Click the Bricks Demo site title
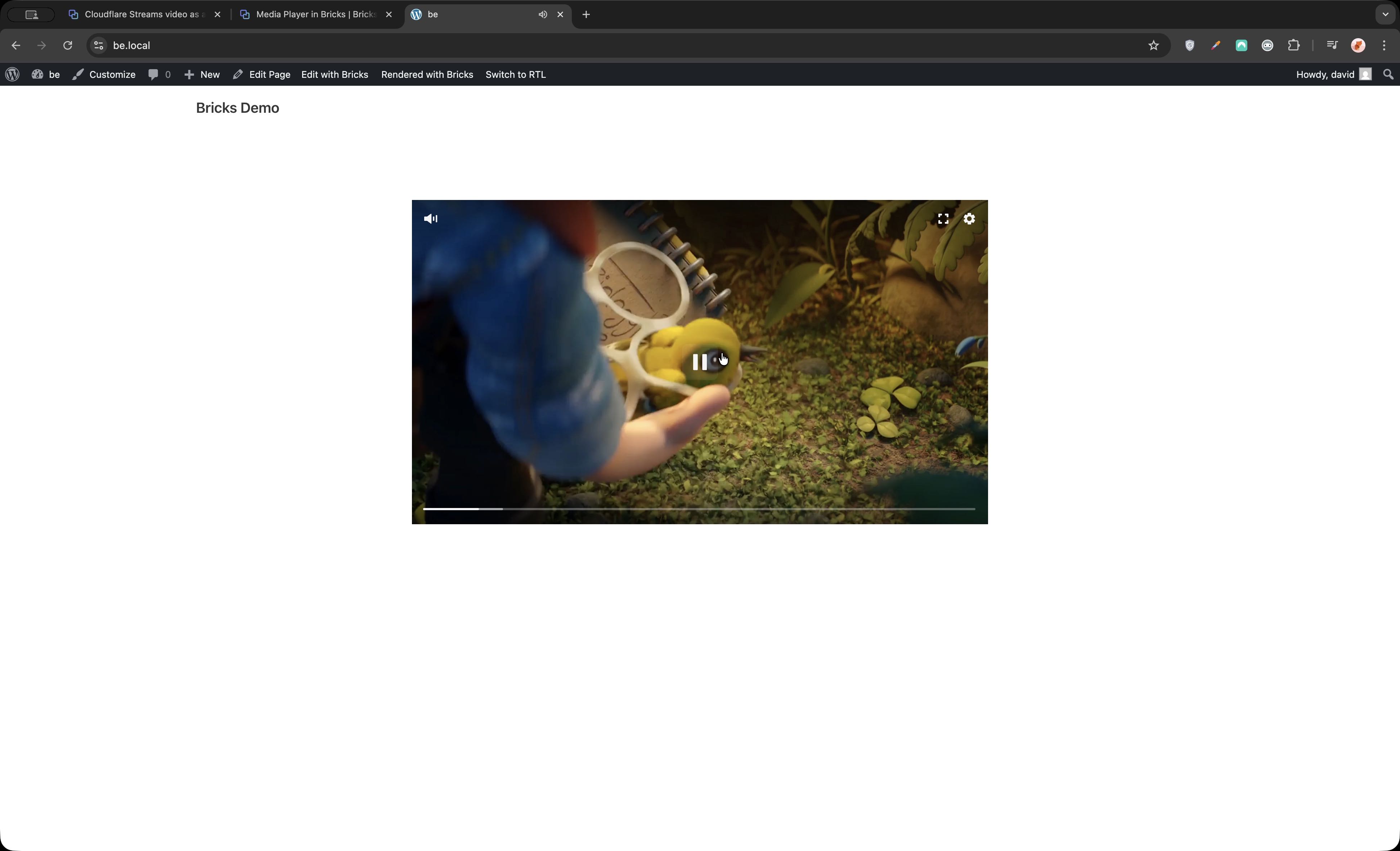The image size is (1400, 851). click(238, 108)
